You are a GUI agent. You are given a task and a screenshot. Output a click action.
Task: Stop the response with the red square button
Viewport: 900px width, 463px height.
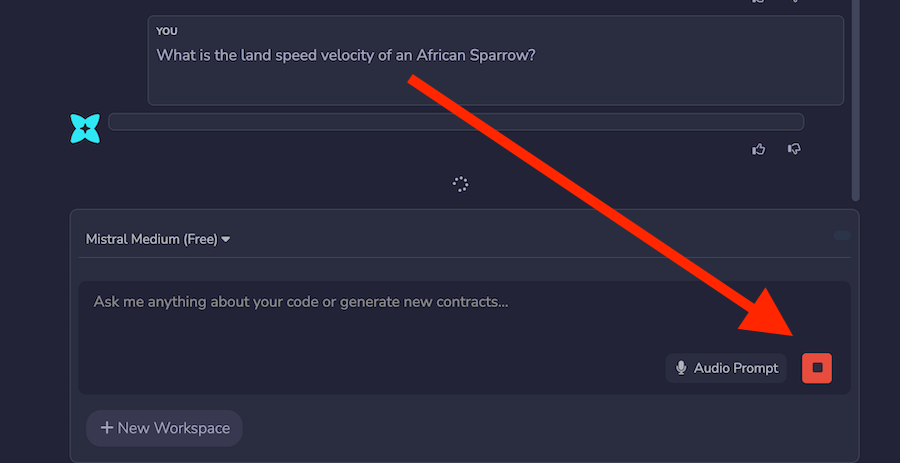point(817,368)
